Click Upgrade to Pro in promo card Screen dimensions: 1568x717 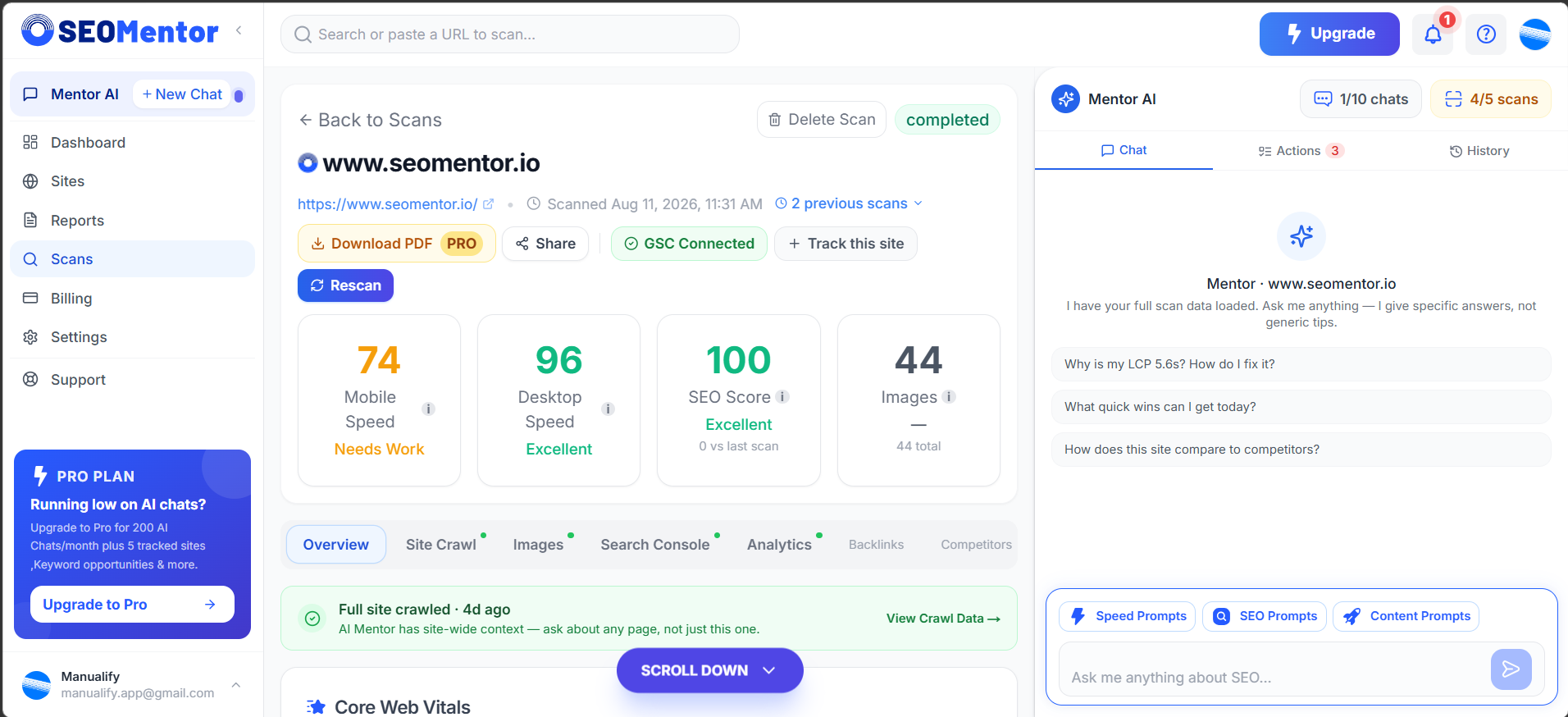click(x=132, y=605)
